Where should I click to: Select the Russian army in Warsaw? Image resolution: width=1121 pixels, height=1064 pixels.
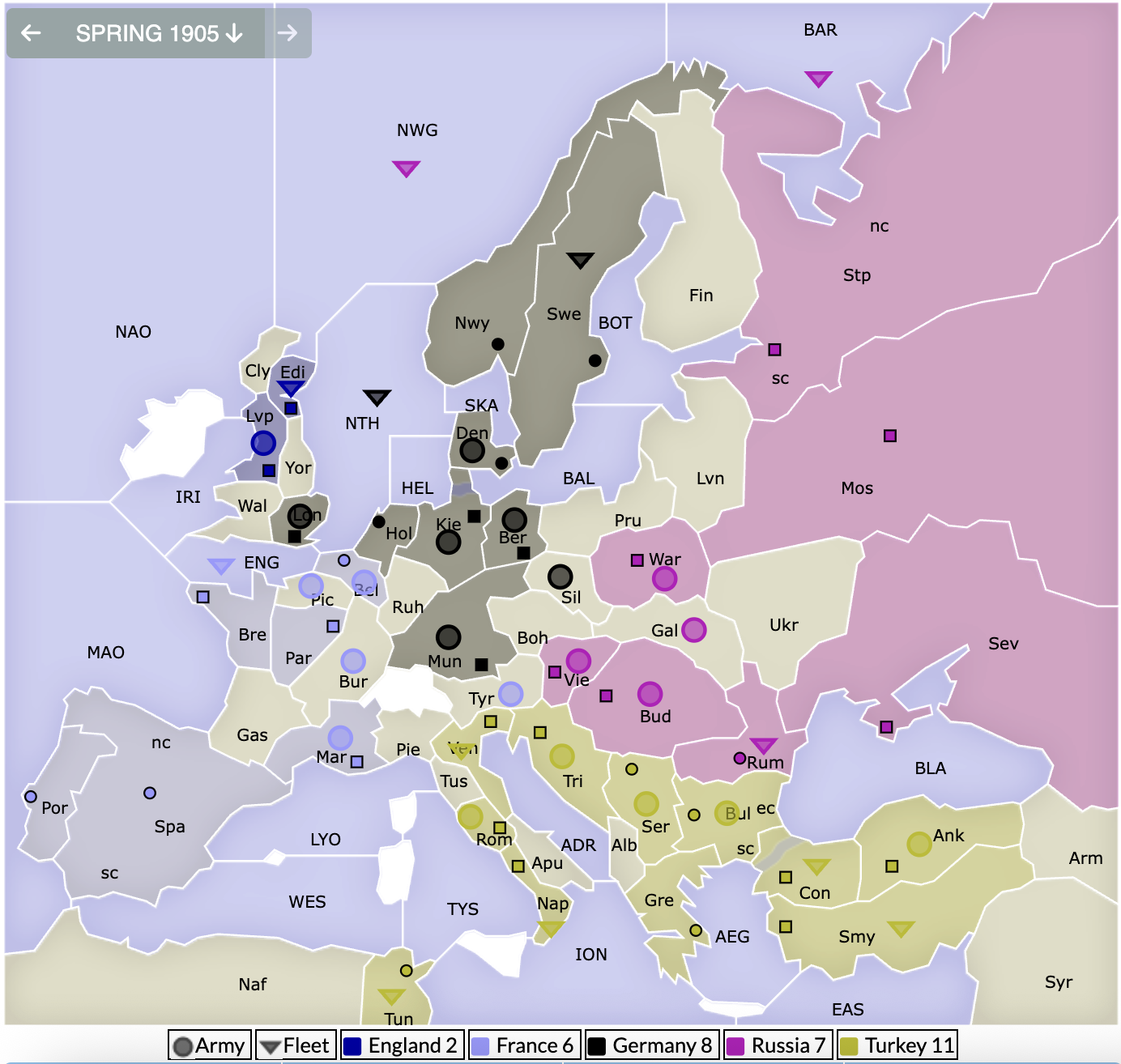coord(664,578)
